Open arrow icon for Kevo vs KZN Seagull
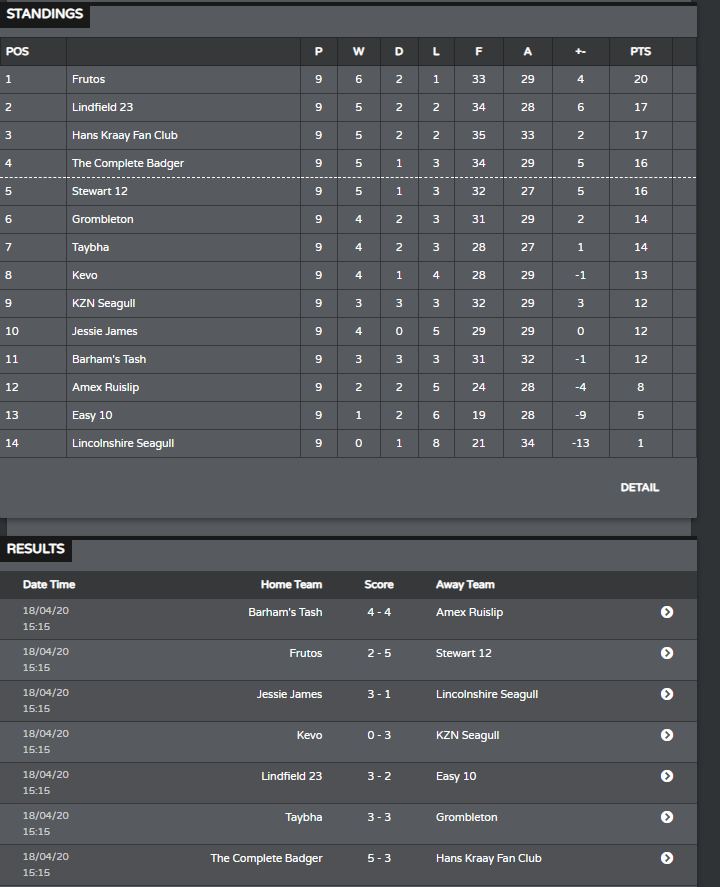The height and width of the screenshot is (887, 720). click(x=667, y=735)
